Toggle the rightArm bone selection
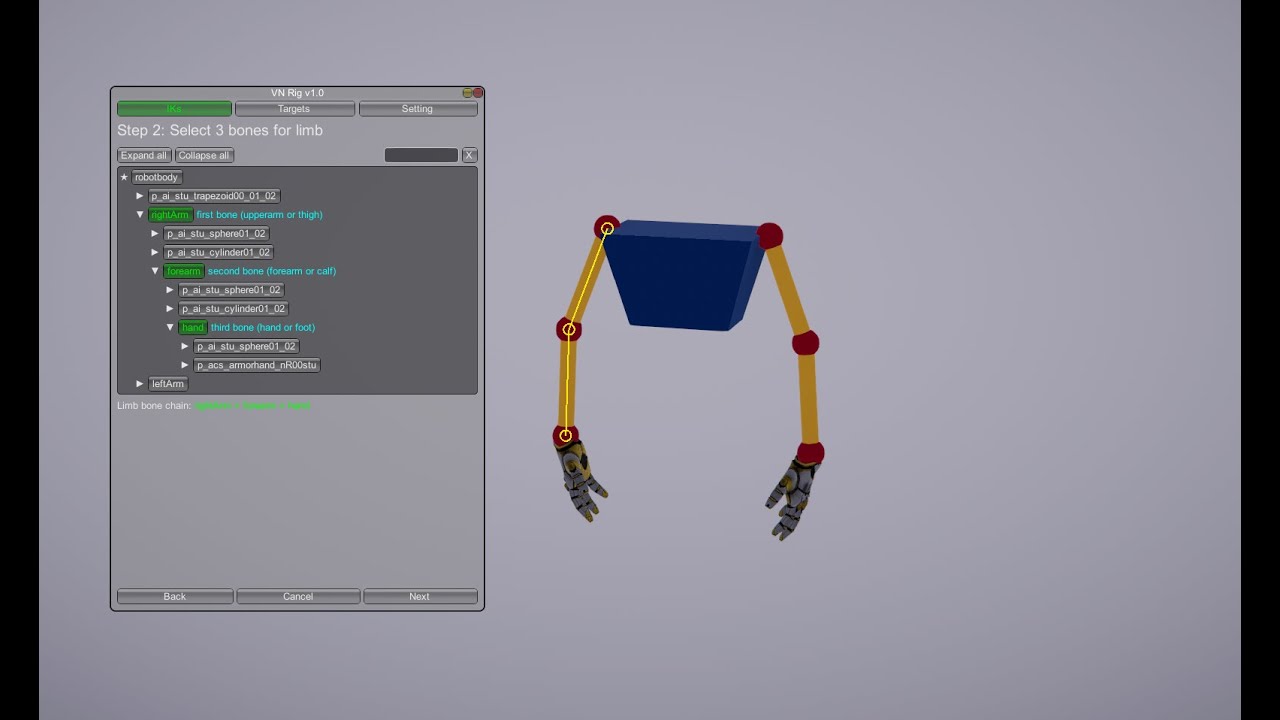This screenshot has height=720, width=1280. 170,215
